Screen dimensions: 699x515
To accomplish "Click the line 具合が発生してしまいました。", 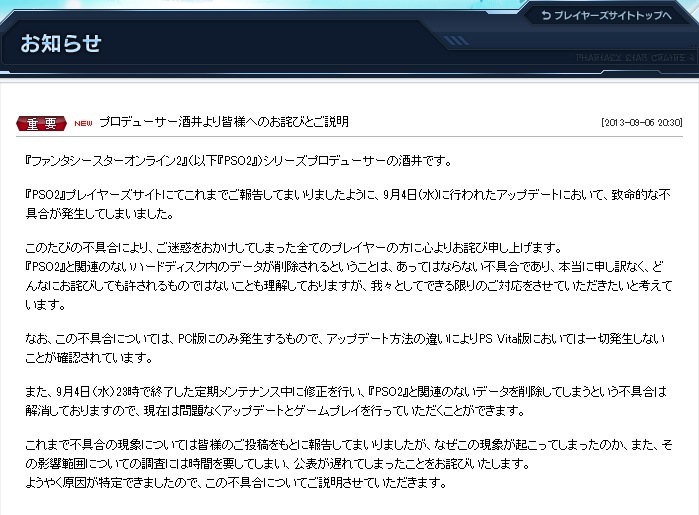I will tap(99, 214).
